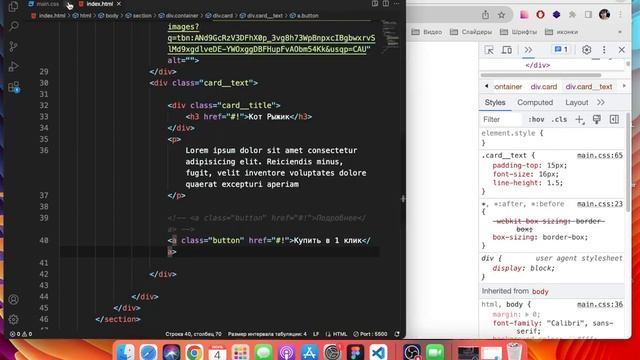
Task: Select the section breadcrumb in VS Code
Action: (x=138, y=16)
